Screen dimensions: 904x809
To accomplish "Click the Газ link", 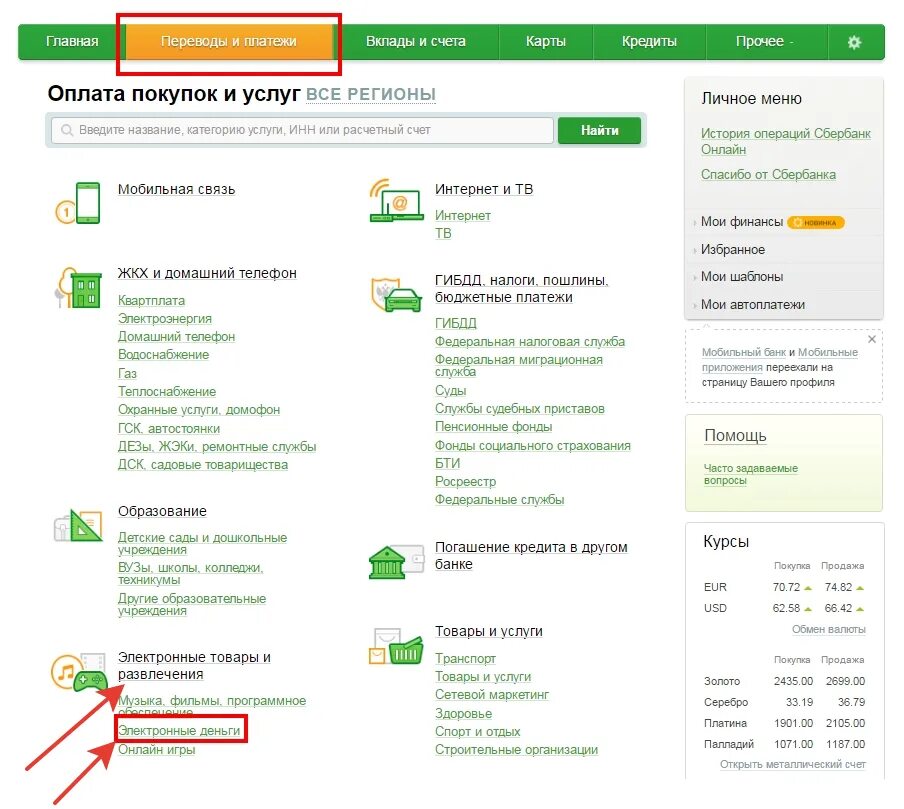I will click(127, 374).
